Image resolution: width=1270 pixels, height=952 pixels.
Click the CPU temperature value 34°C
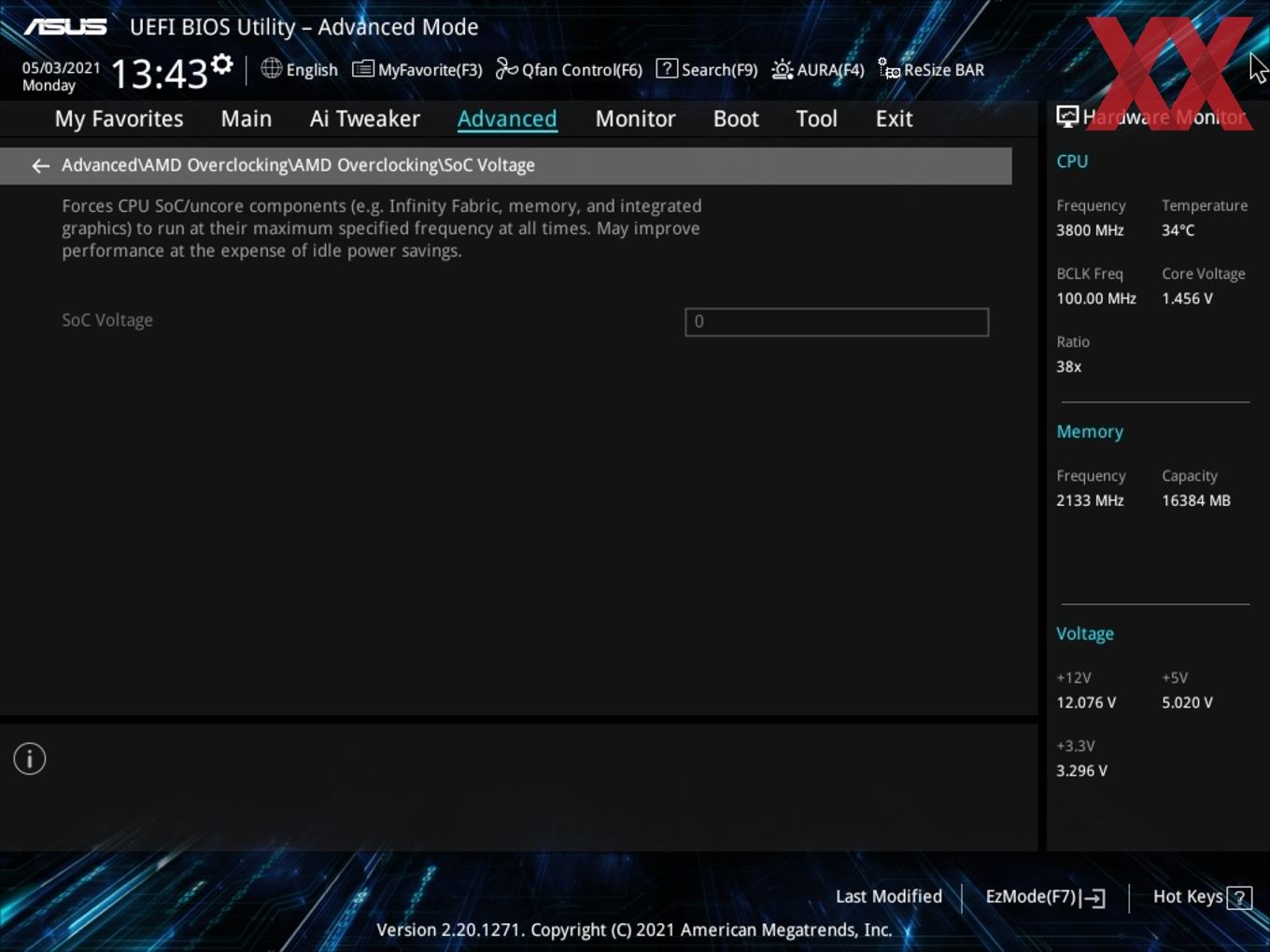tap(1178, 231)
